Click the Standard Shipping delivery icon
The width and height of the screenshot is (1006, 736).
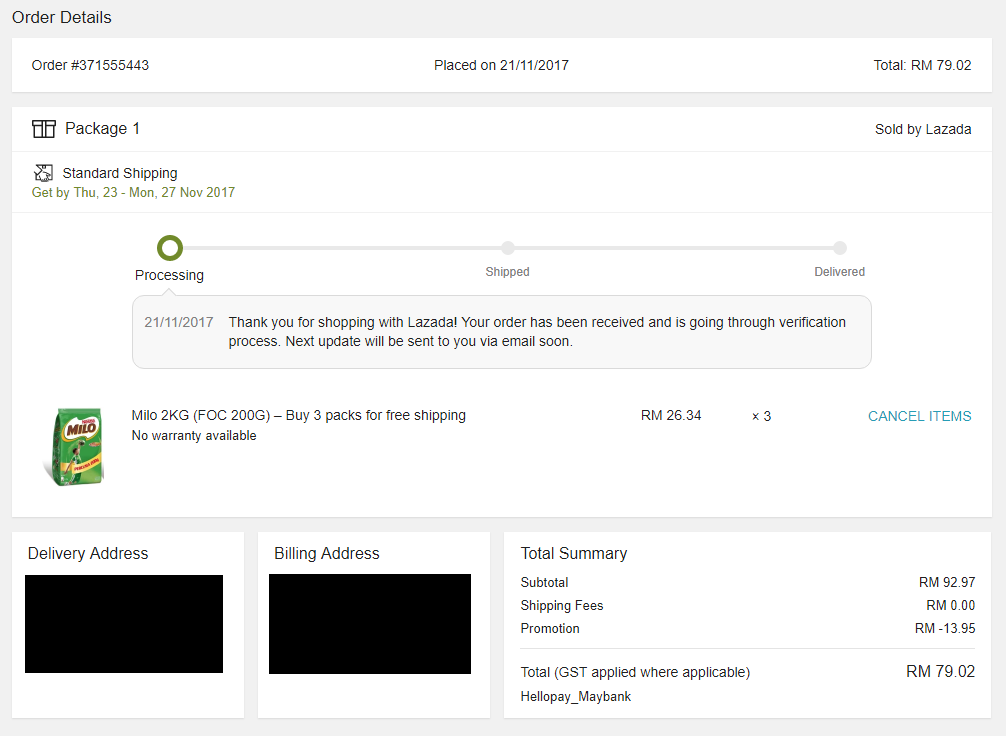[43, 173]
